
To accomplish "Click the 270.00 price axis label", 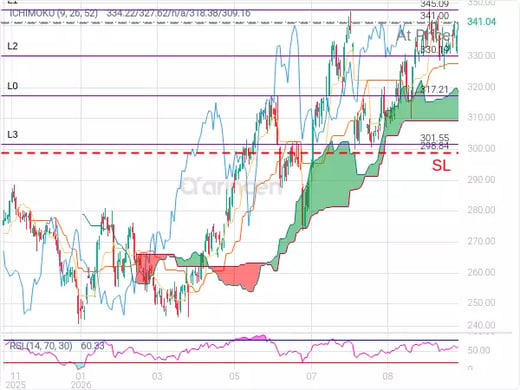I will [481, 241].
